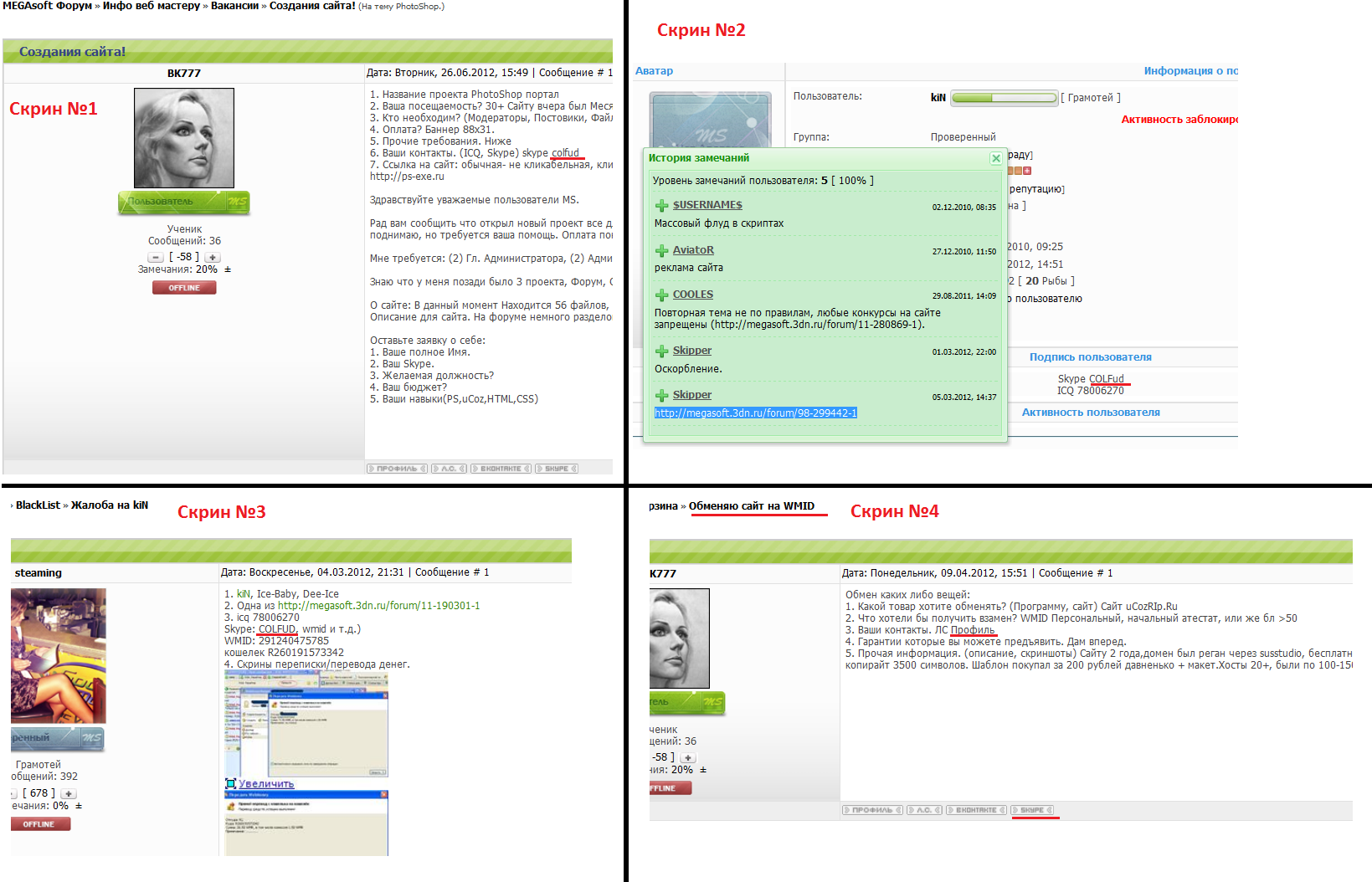1372x882 pixels.
Task: Open Л.С. button under Скрин №4 post
Action: point(924,810)
